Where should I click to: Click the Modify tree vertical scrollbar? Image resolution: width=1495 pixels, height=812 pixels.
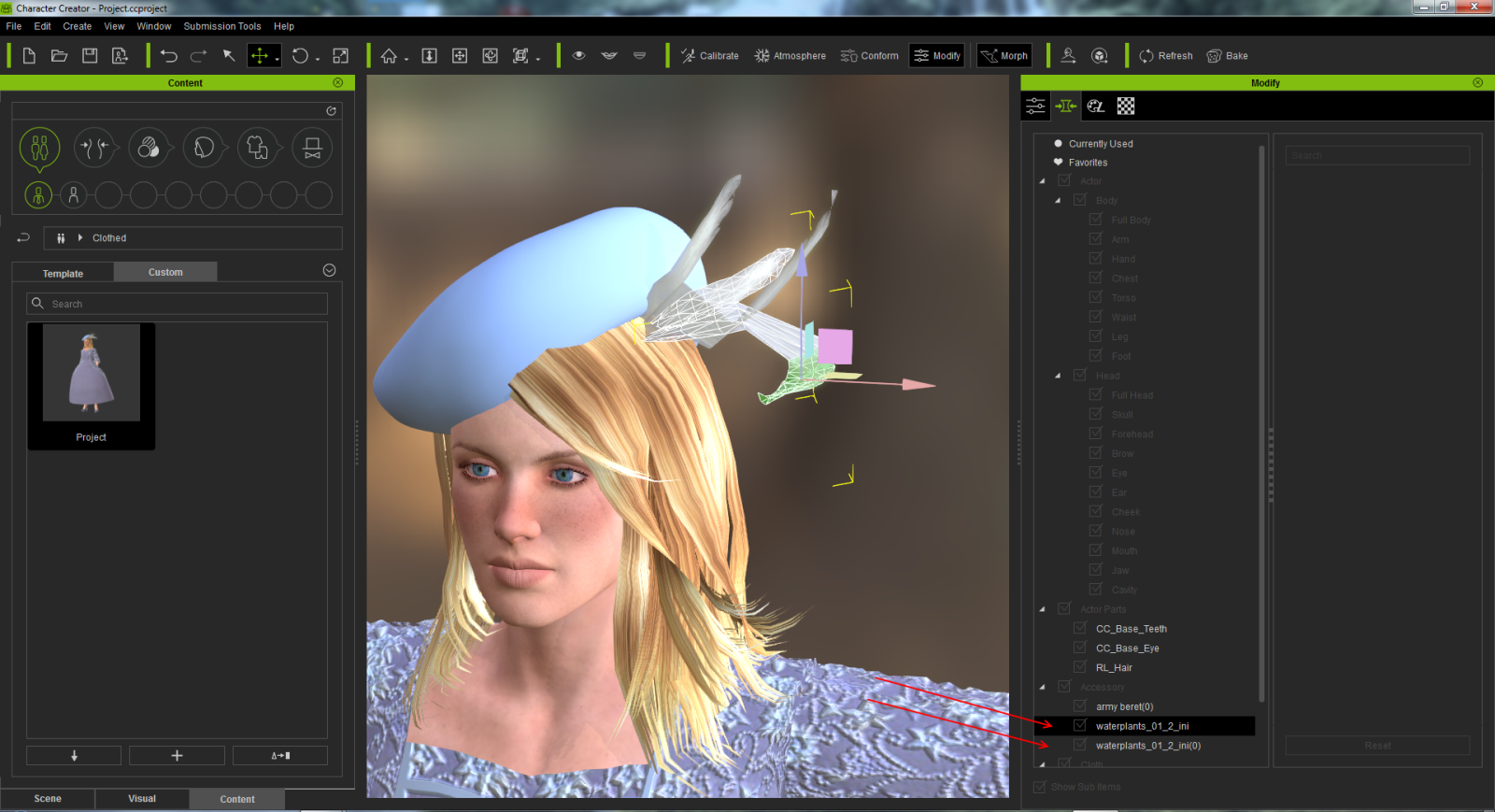click(1261, 422)
